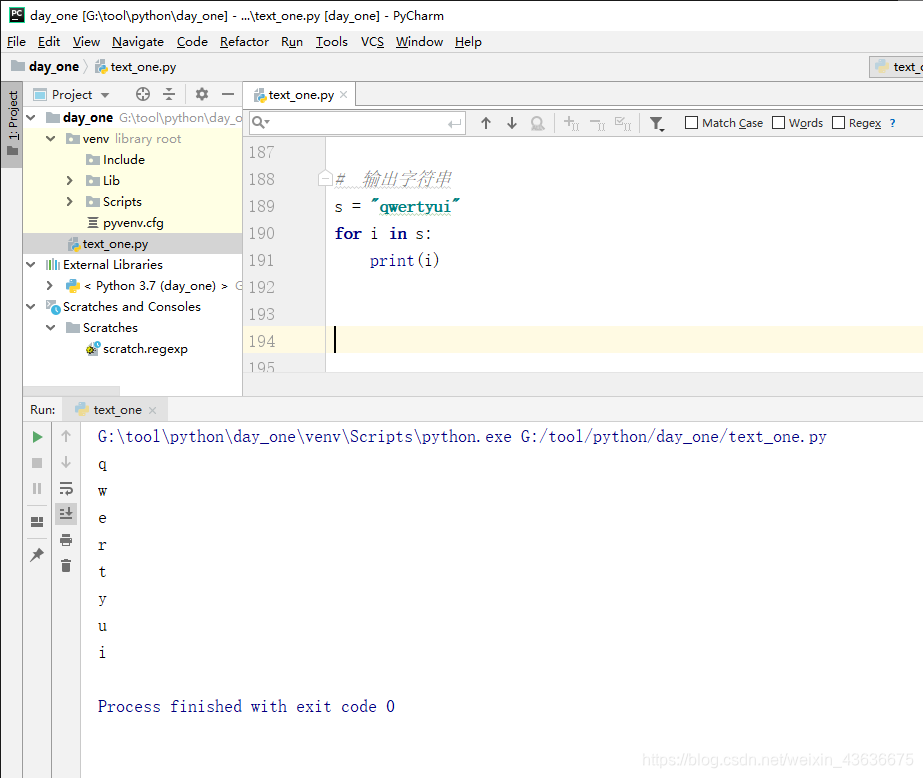Click Unselect Occurrence icon in search bar
The height and width of the screenshot is (778, 923).
pos(597,124)
